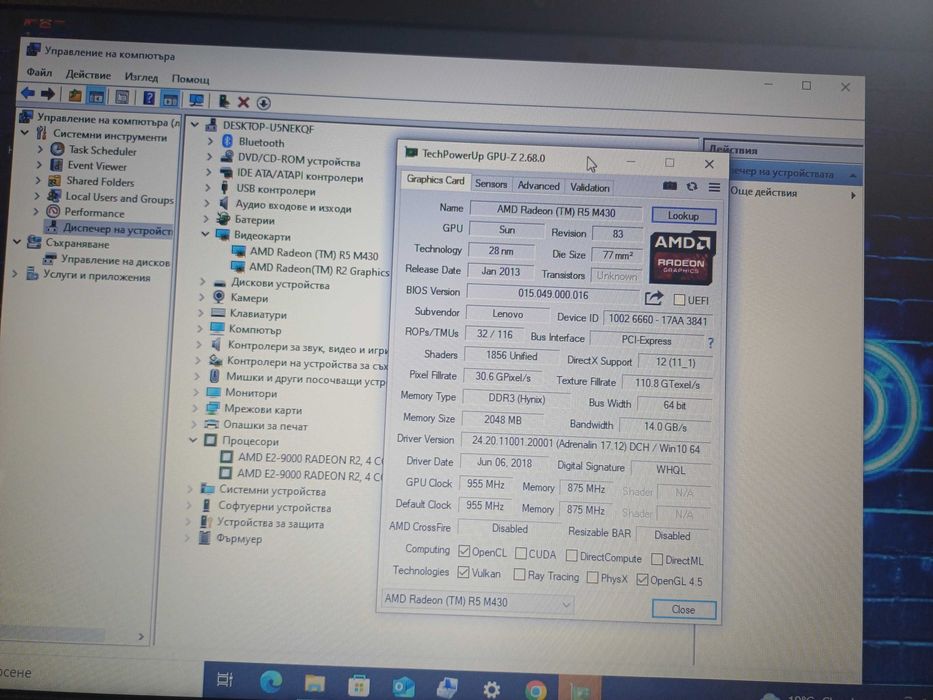Click the Properties toolbar icon
933x700 pixels.
click(122, 97)
